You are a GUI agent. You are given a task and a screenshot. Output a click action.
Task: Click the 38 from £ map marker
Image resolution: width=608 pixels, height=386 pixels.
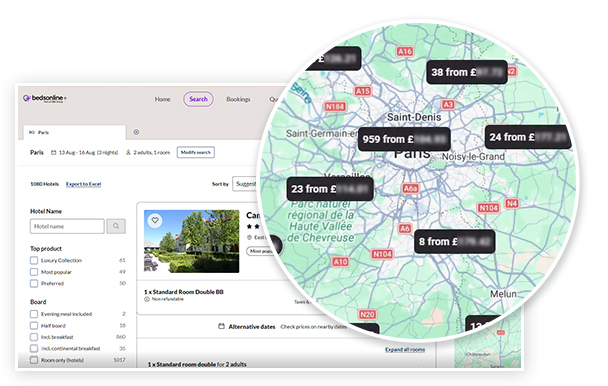467,72
